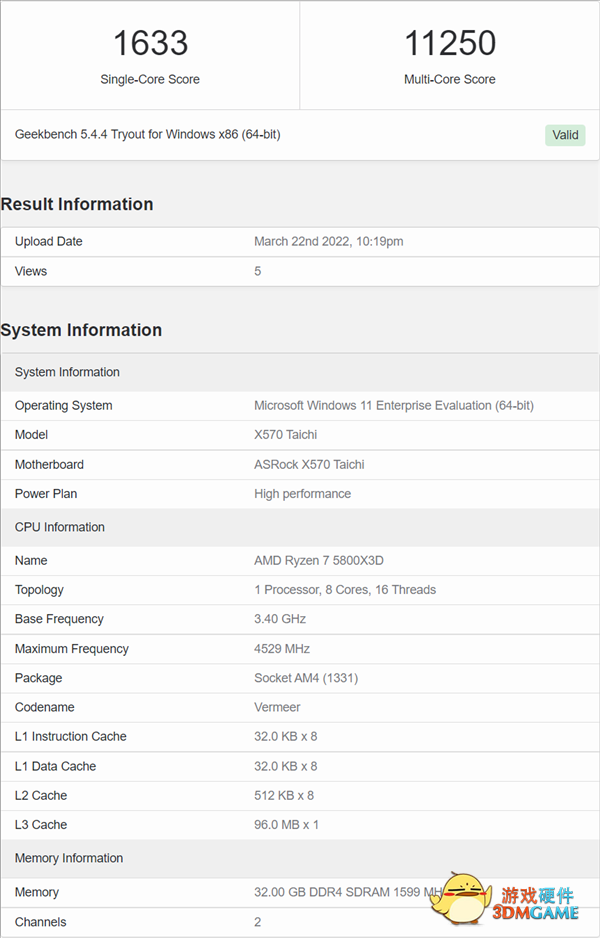This screenshot has height=938, width=600.
Task: Click the Name label in CPU section
Action: pyautogui.click(x=31, y=561)
